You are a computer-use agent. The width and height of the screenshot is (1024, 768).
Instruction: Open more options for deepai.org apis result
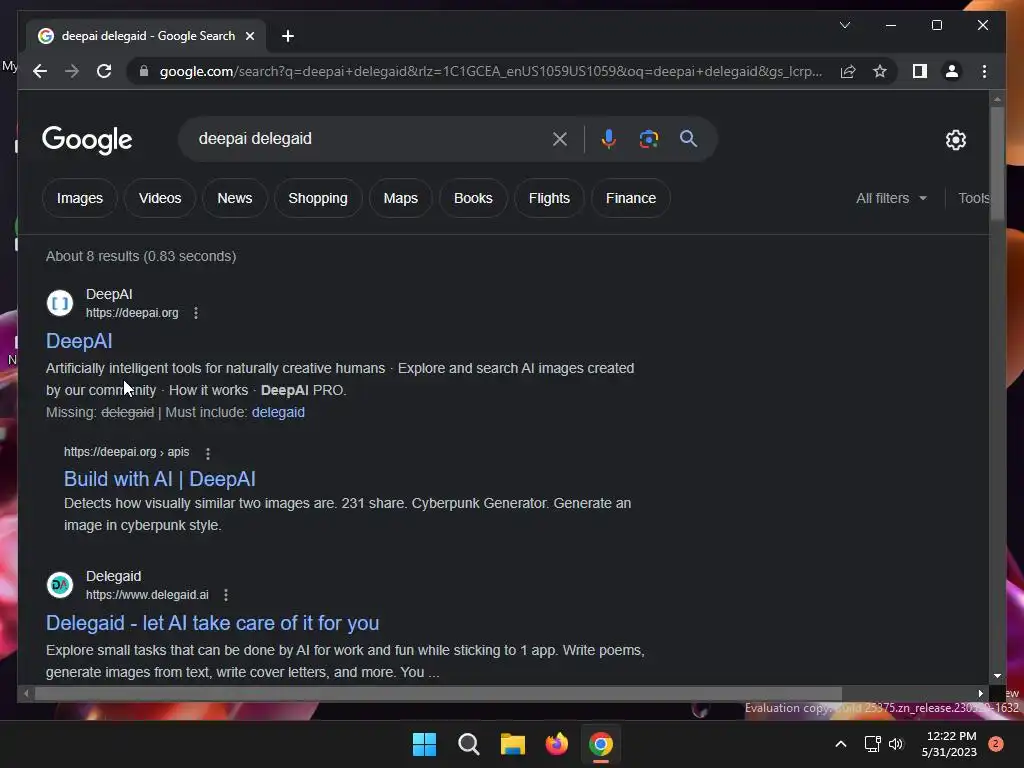pos(208,453)
